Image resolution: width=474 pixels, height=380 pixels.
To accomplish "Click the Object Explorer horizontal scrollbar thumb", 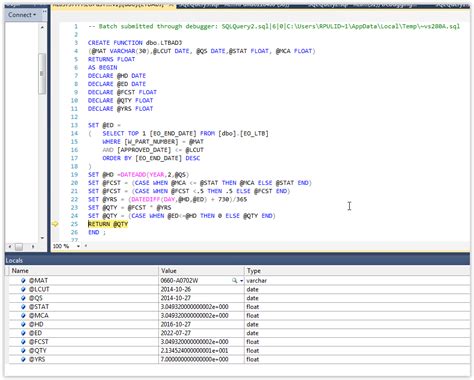I will 19,247.
